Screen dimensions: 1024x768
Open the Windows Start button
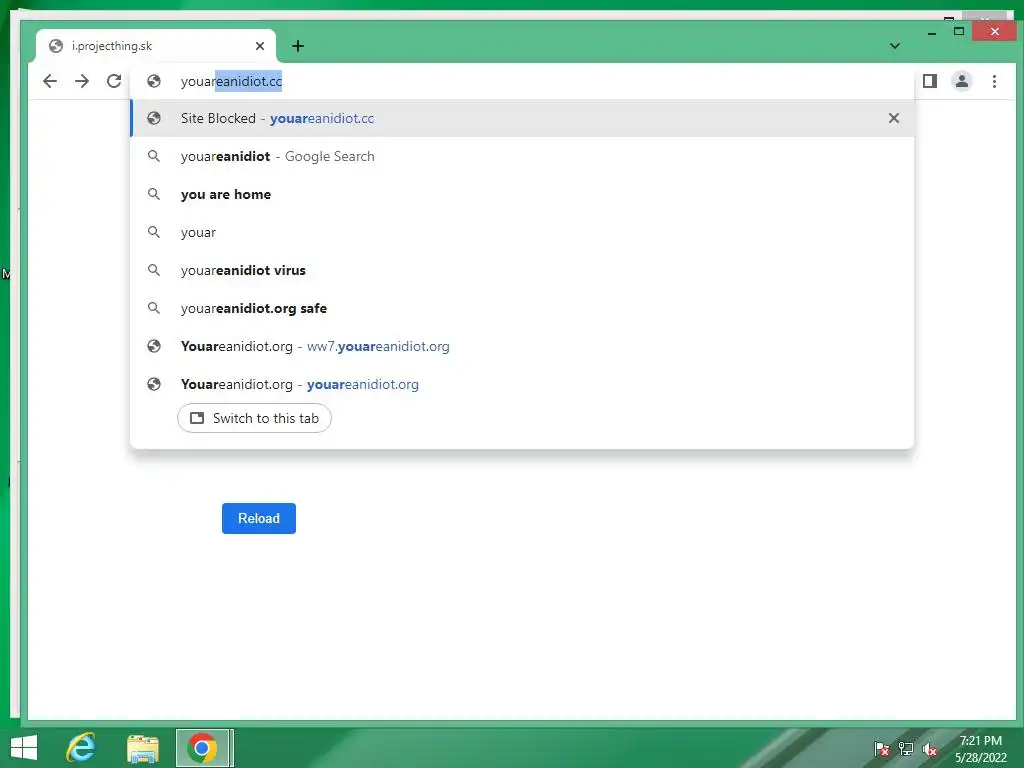pos(24,748)
